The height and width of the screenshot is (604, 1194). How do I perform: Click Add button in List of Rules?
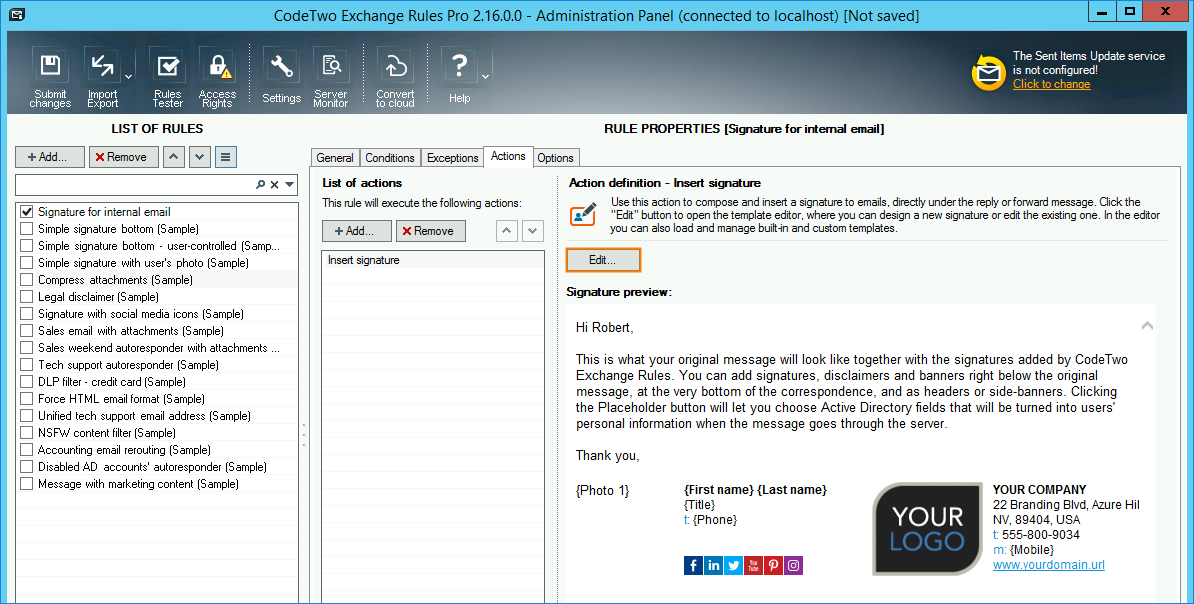tap(49, 157)
